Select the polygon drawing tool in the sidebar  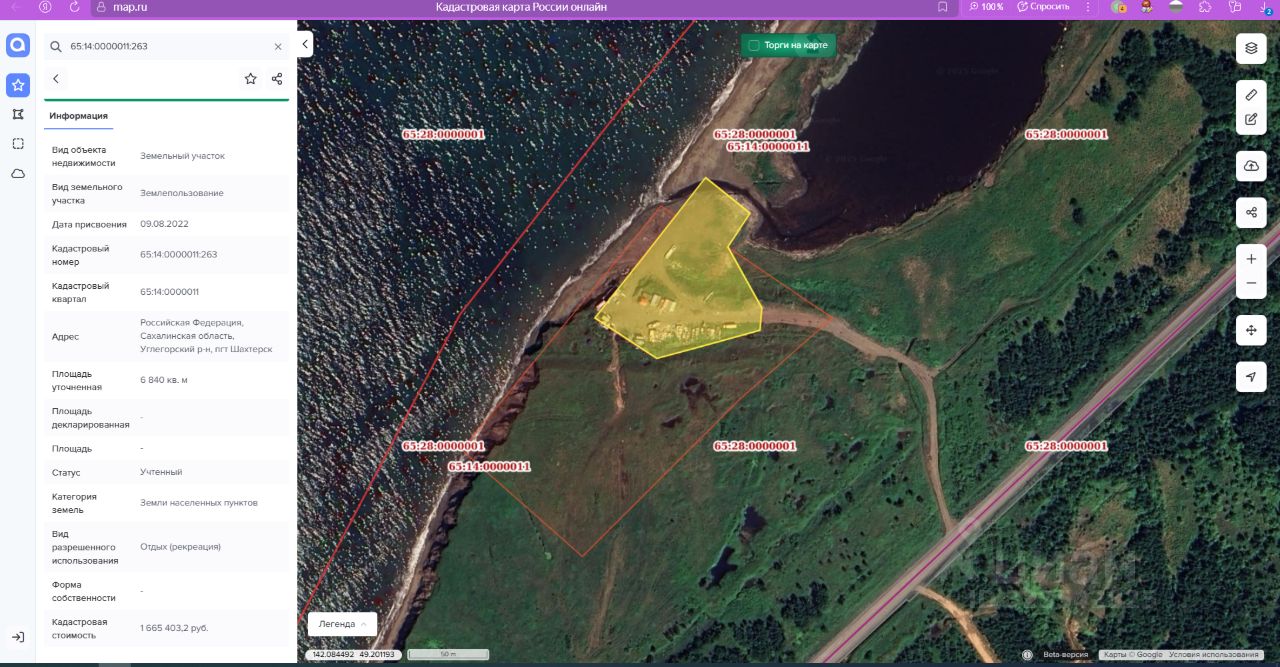(x=18, y=114)
